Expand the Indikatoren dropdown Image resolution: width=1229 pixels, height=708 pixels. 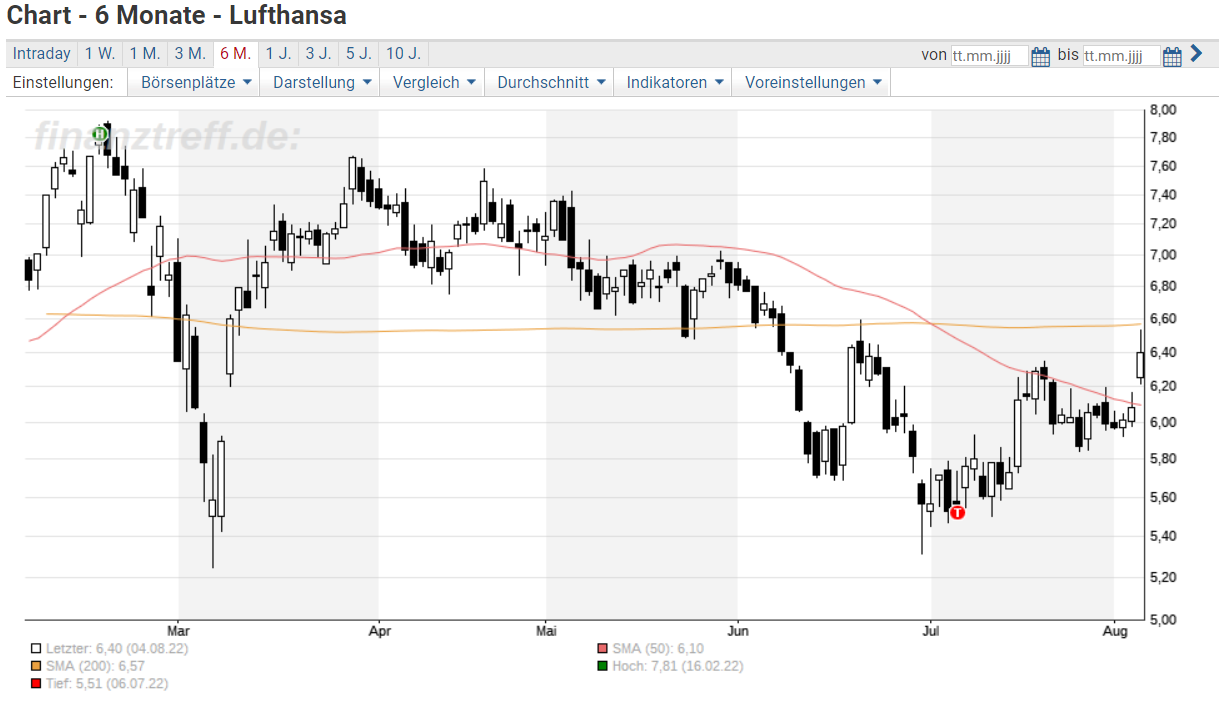pos(673,83)
